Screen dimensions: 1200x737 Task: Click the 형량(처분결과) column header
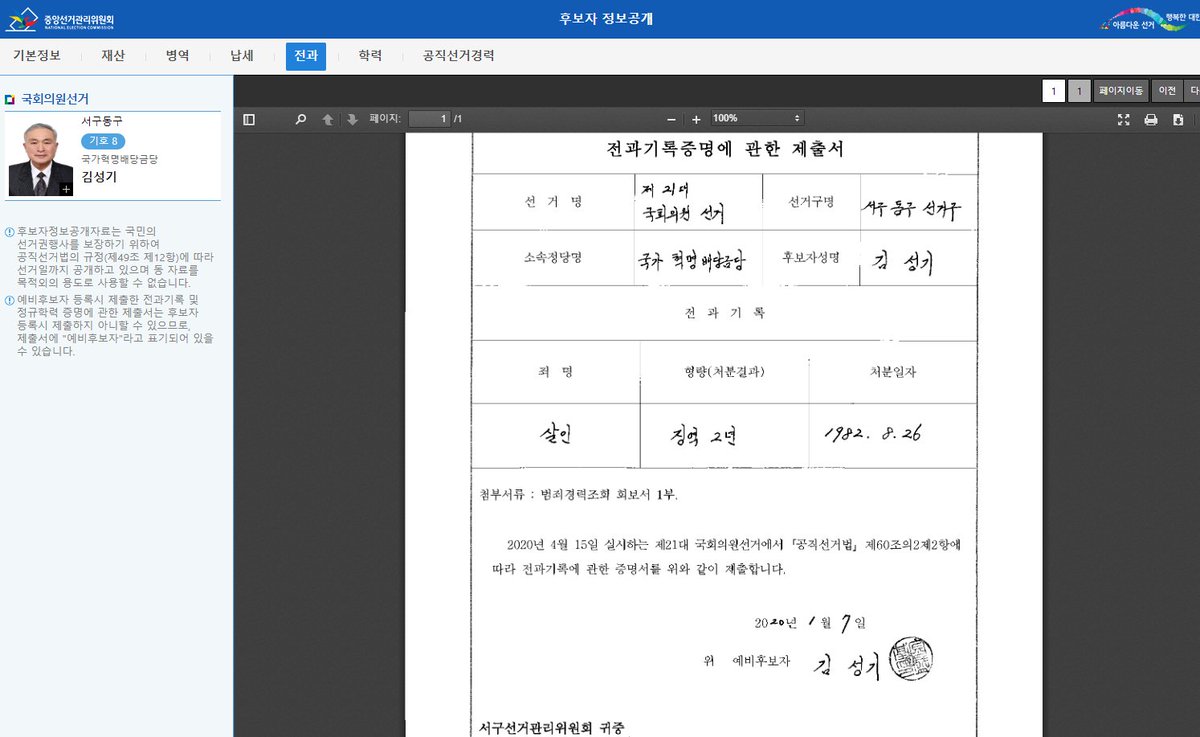(724, 372)
